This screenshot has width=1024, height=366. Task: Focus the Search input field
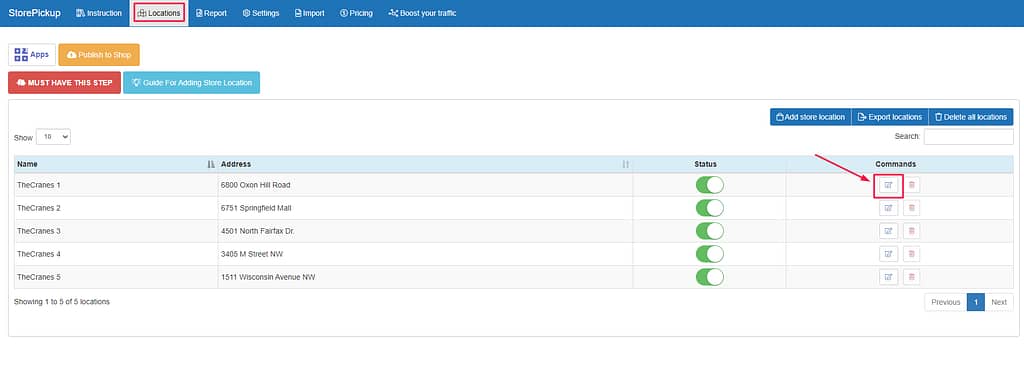tap(968, 137)
